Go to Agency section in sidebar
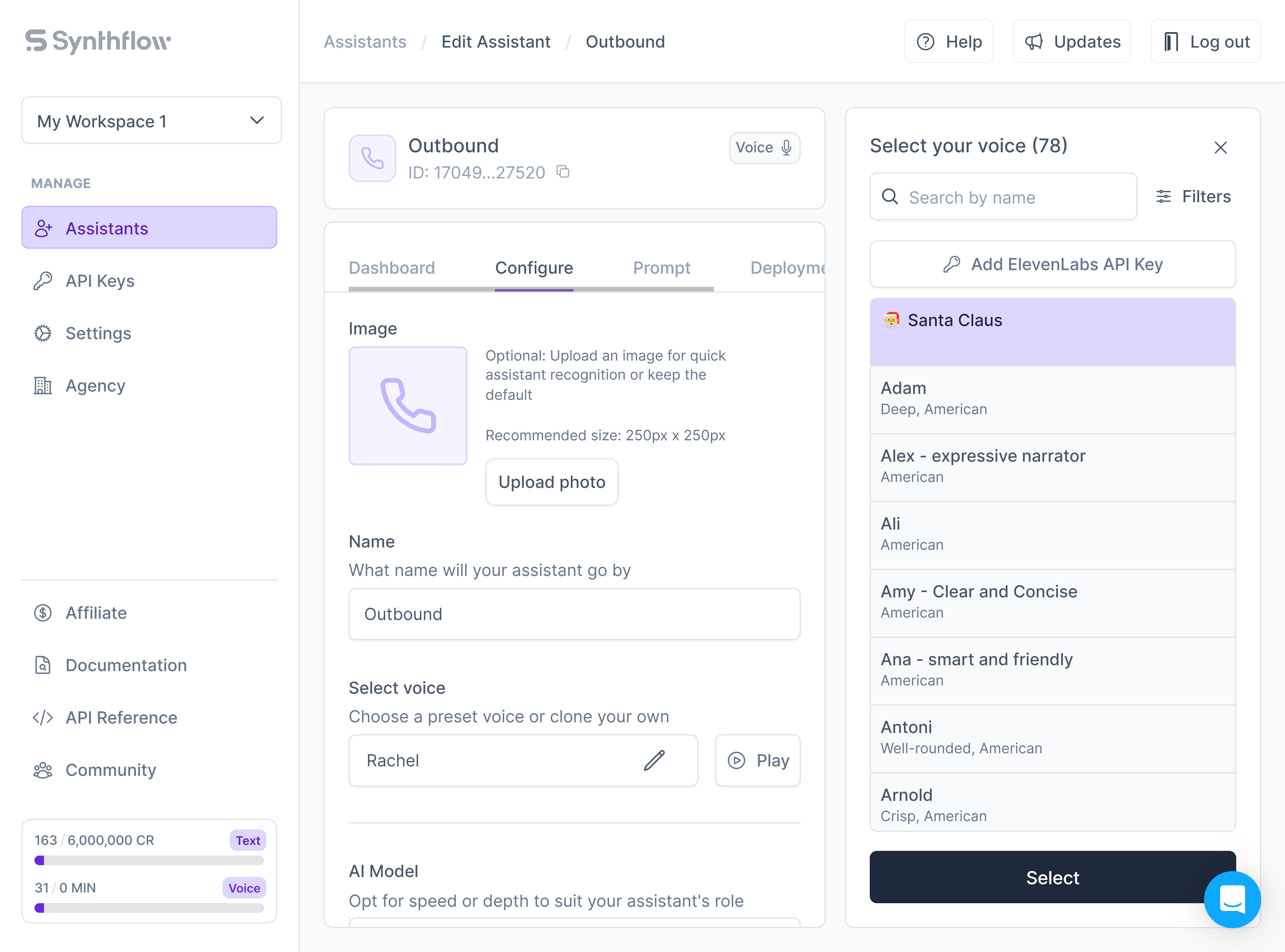Image resolution: width=1285 pixels, height=952 pixels. tap(95, 386)
